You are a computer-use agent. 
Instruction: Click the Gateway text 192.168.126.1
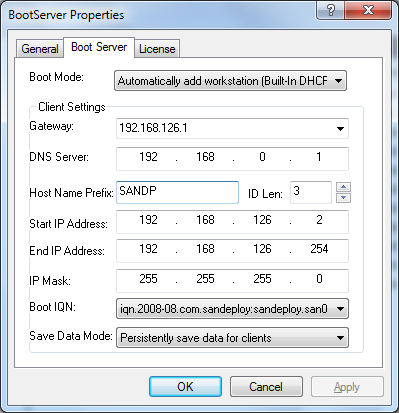[x=153, y=128]
